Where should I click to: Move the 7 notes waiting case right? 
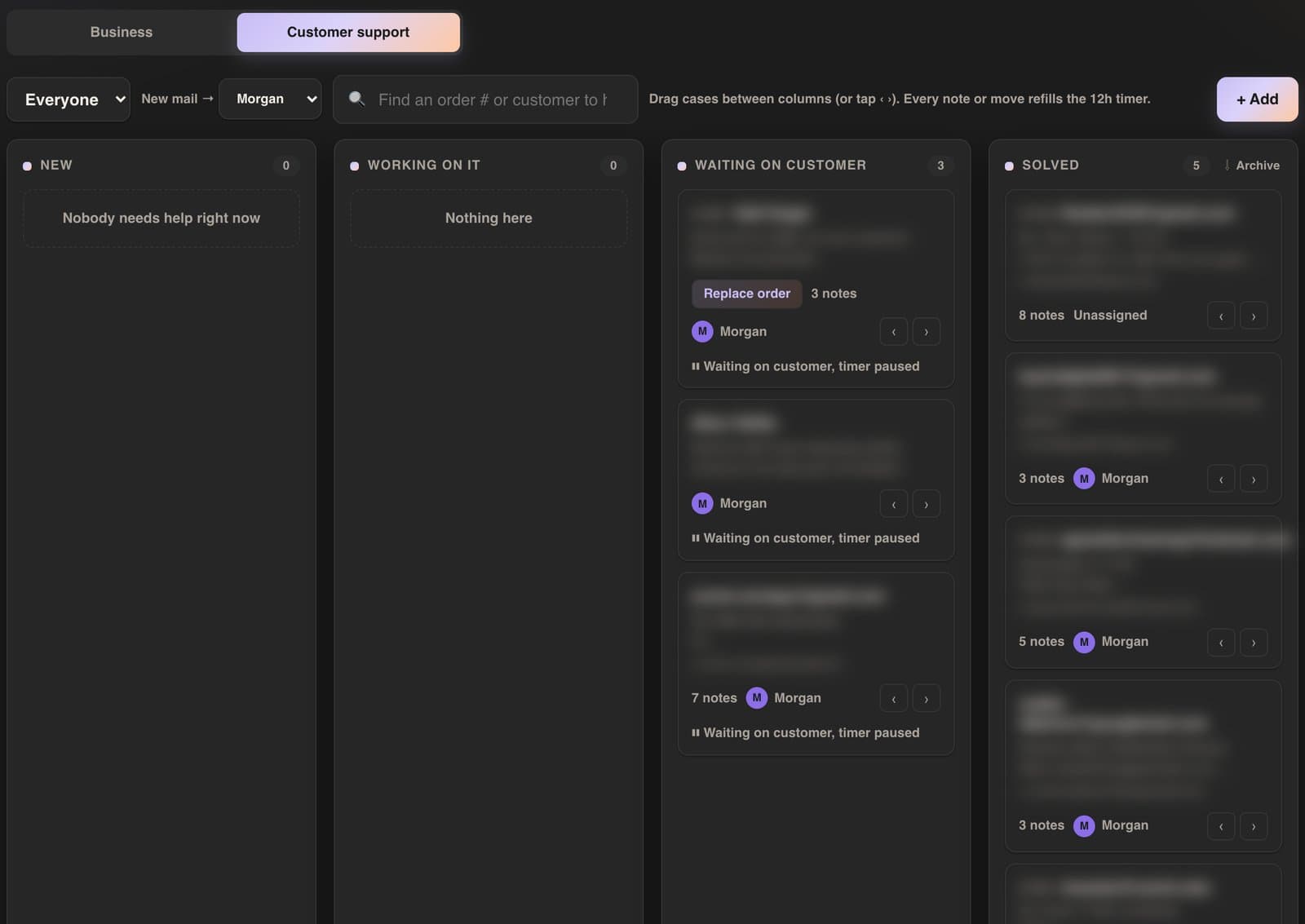(x=927, y=698)
